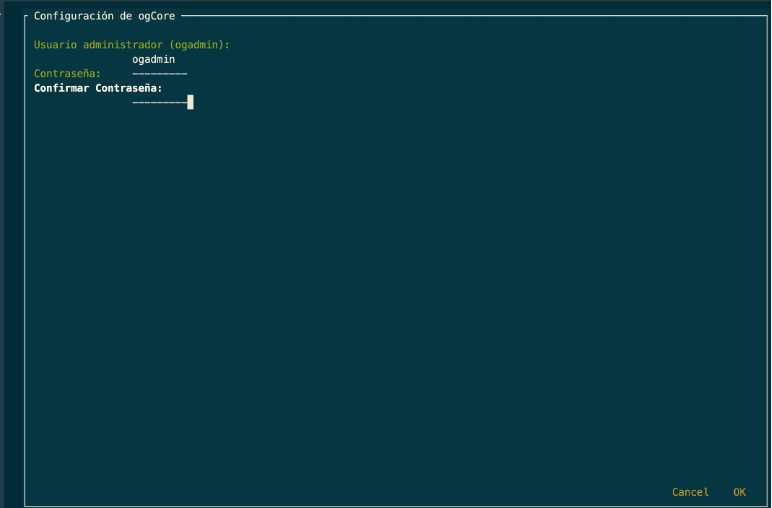Click the blinking text cursor block
This screenshot has width=772, height=508.
coord(190,102)
